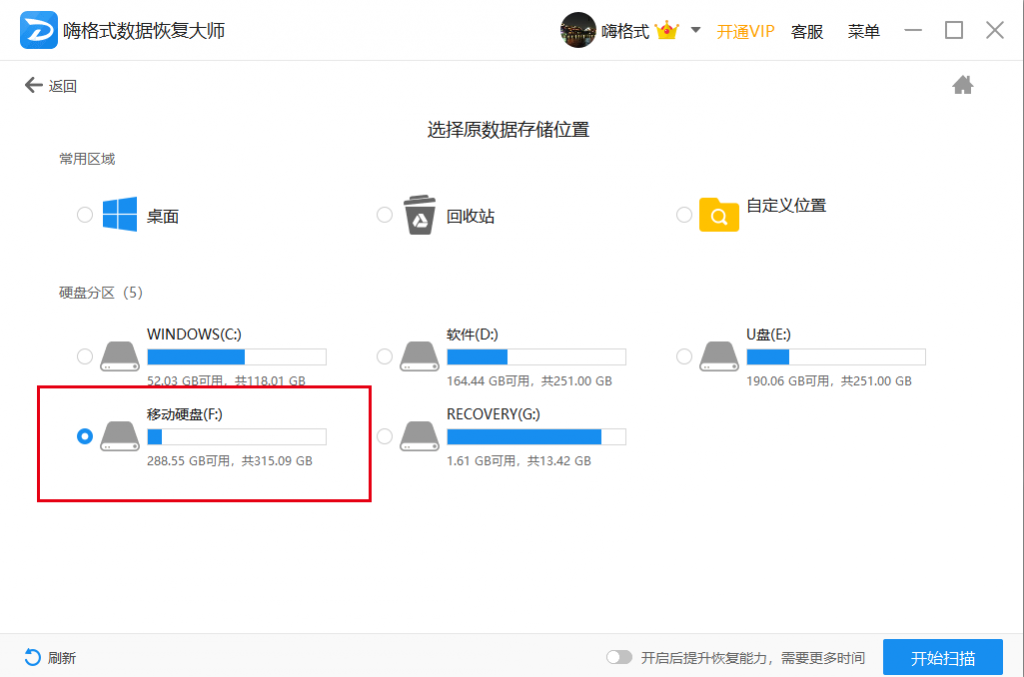
Task: Click the WINDOWS(C:) drive icon
Action: (x=120, y=356)
